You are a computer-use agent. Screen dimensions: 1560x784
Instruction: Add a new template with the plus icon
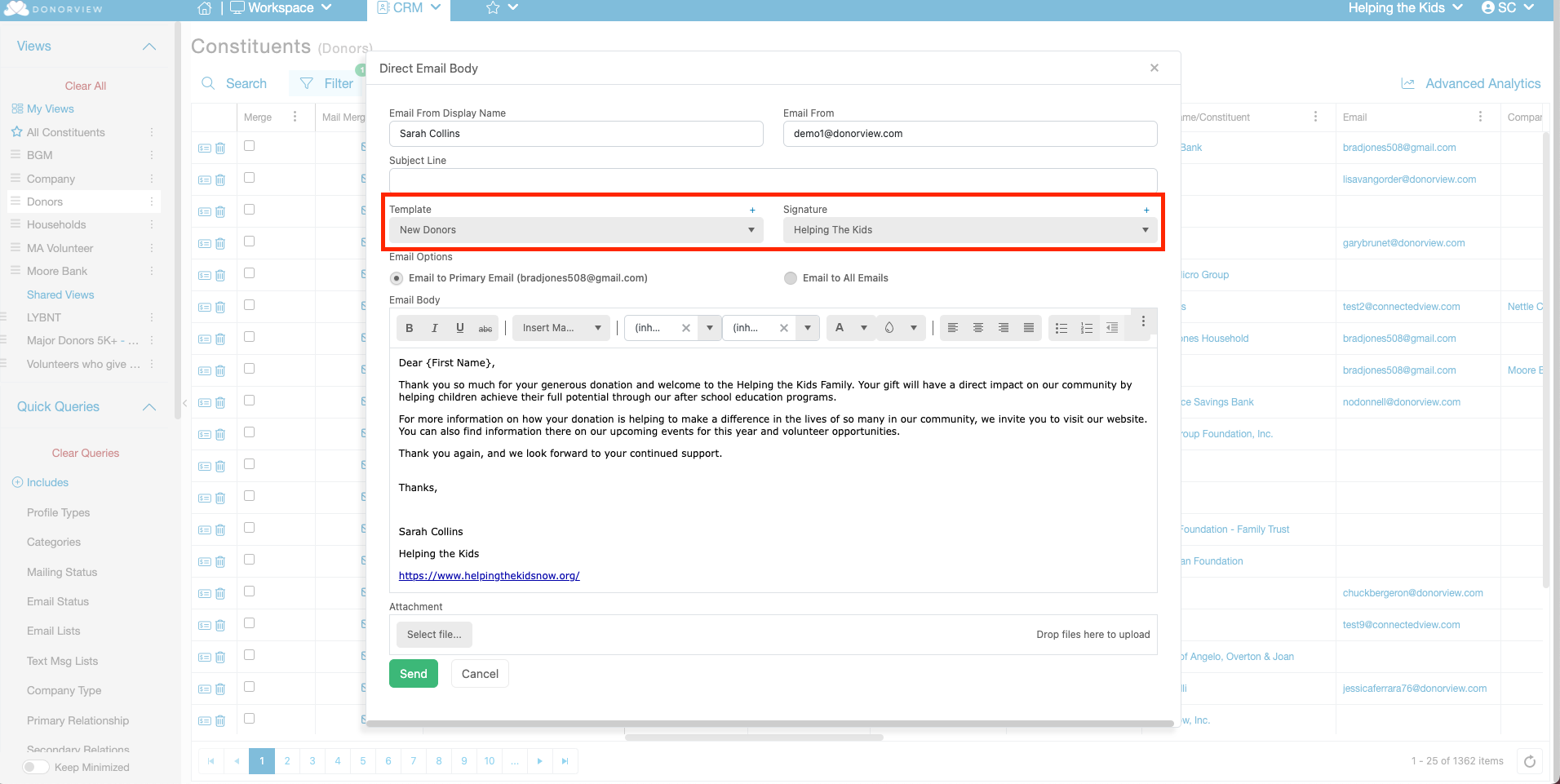click(x=752, y=210)
